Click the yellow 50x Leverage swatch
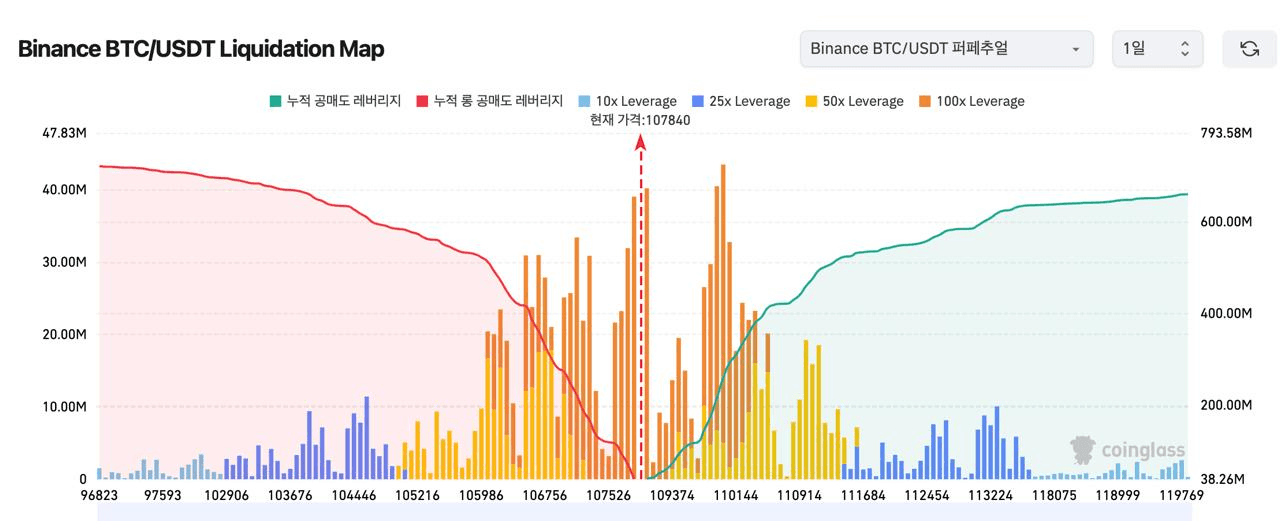The height and width of the screenshot is (521, 1280). (811, 101)
